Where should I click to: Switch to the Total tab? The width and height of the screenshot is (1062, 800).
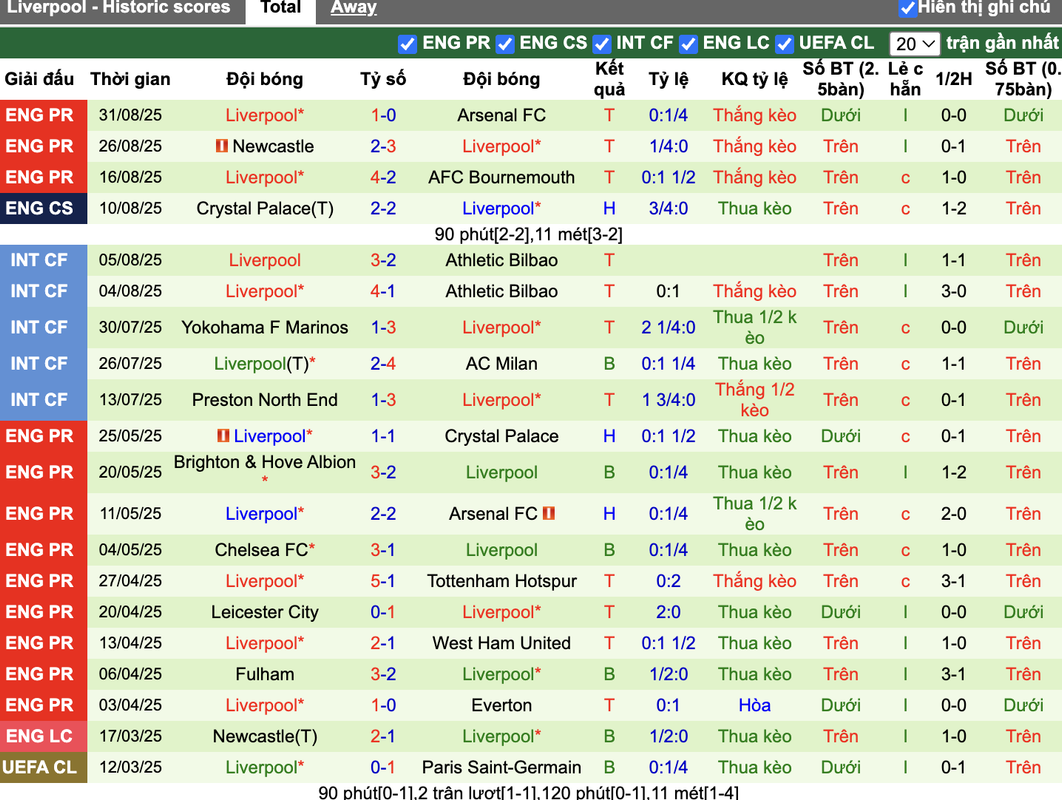point(280,9)
